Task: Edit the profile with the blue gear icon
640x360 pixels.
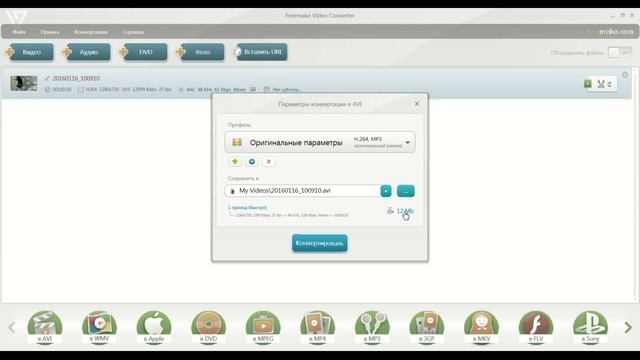Action: (252, 162)
